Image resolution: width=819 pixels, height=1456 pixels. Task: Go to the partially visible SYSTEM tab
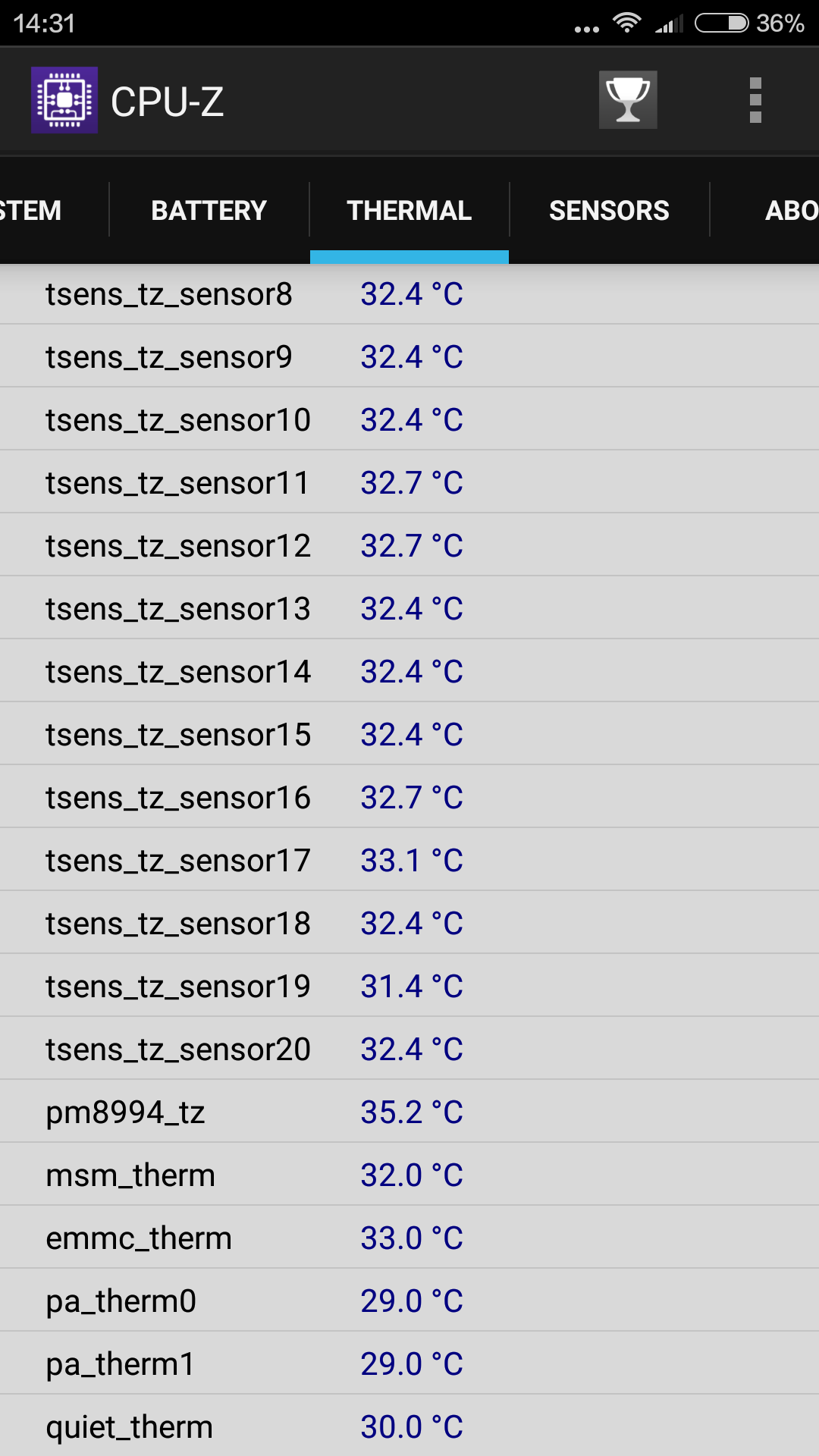click(x=54, y=210)
